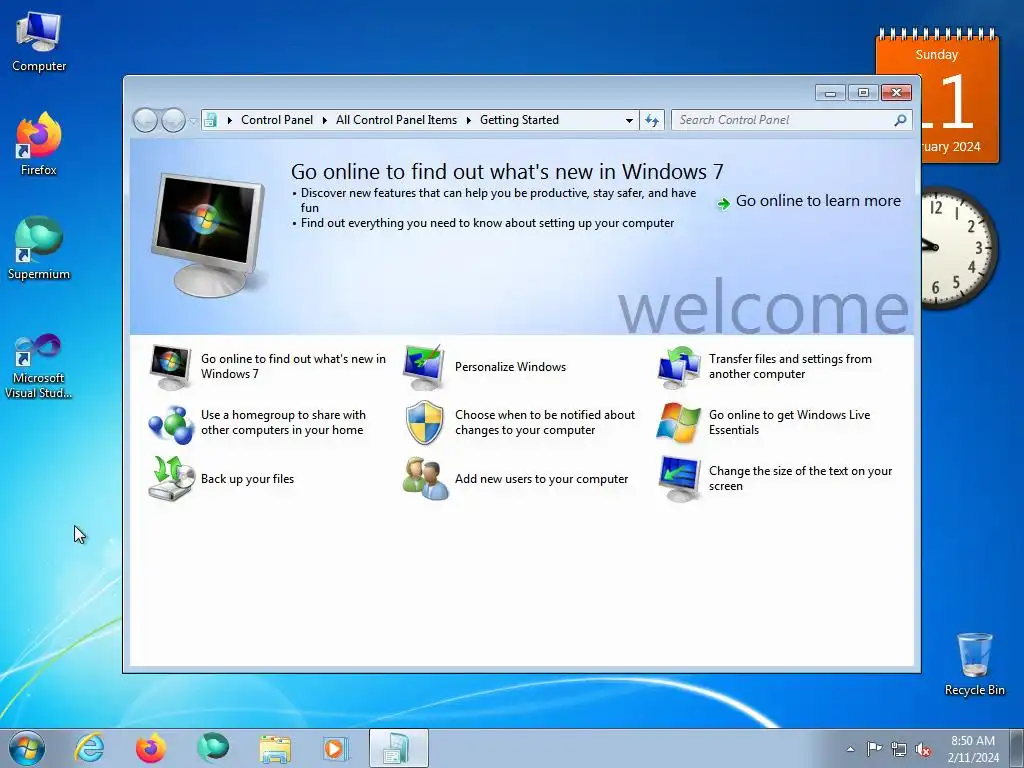Click the Back navigation button
This screenshot has height=768, width=1024.
pyautogui.click(x=145, y=120)
